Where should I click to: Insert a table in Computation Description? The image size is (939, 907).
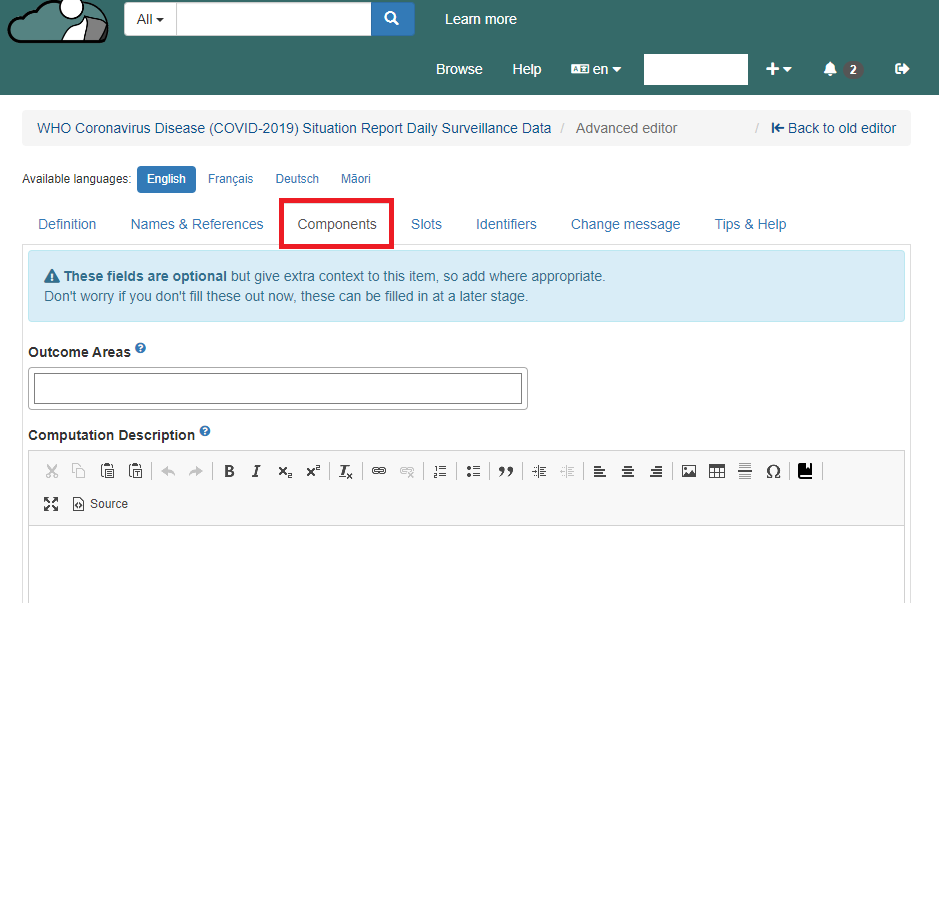point(717,471)
